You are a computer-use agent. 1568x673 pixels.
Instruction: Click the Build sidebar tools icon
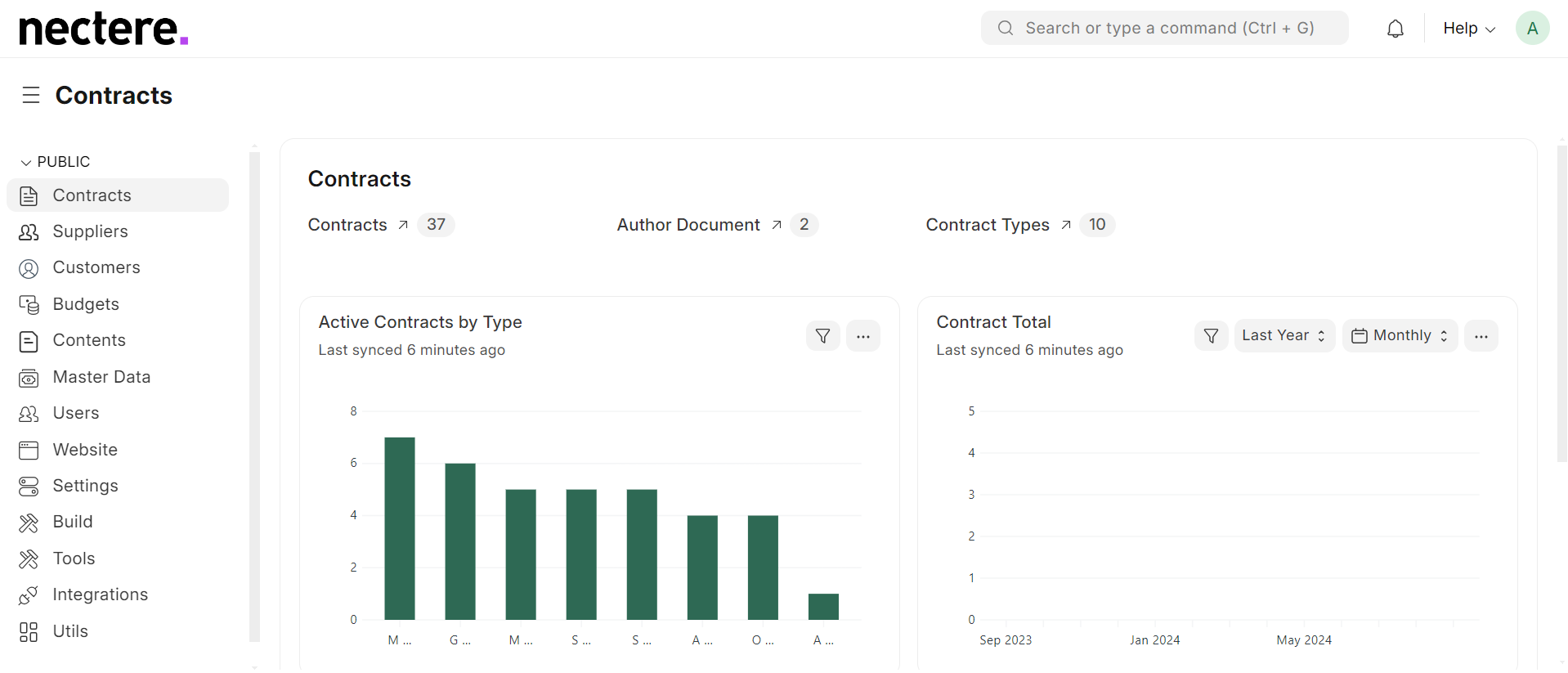29,523
